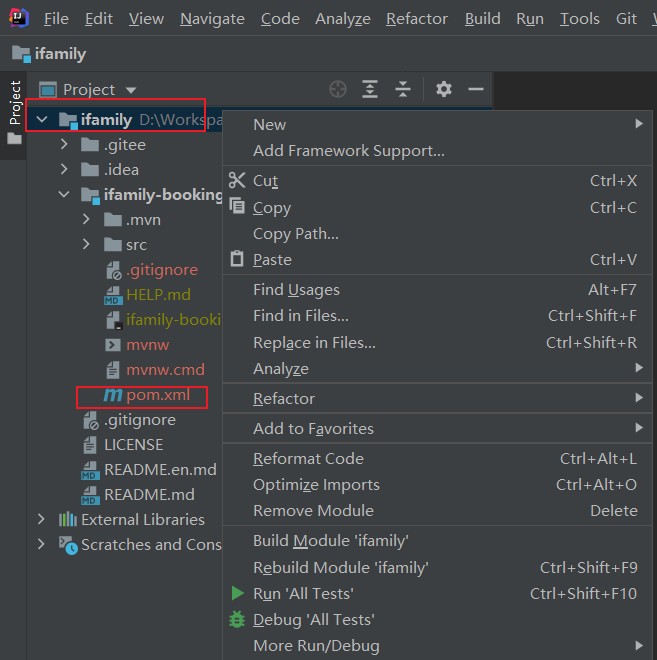This screenshot has height=660, width=657.
Task: Expand the src folder
Action: tap(86, 244)
